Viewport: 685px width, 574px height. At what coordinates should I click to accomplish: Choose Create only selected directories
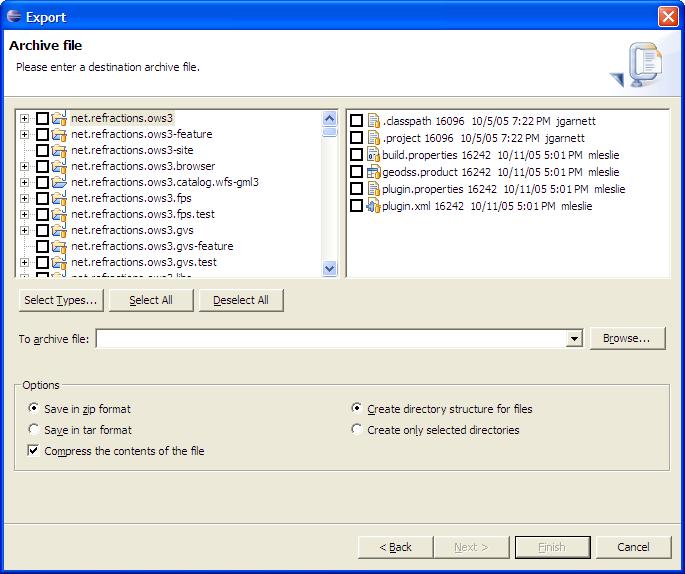pyautogui.click(x=357, y=430)
